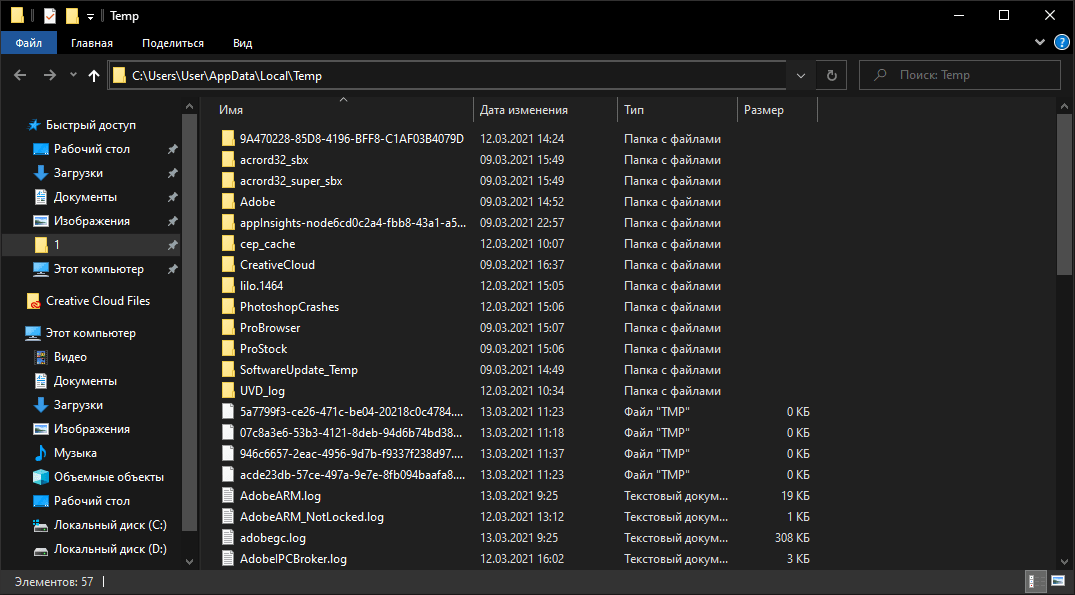Click the Refresh button beside address bar

831,75
